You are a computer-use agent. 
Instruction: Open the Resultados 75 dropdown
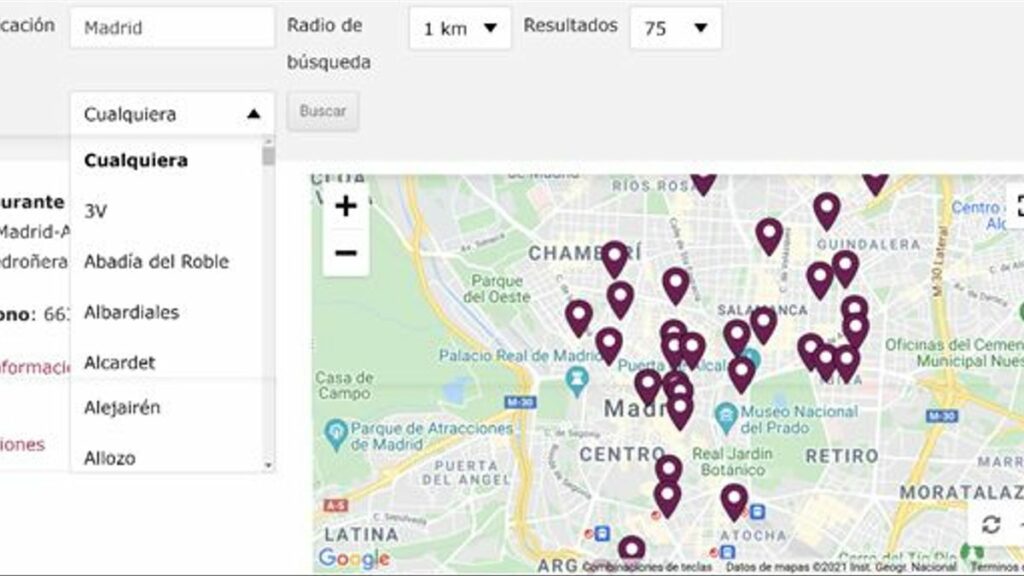point(675,28)
